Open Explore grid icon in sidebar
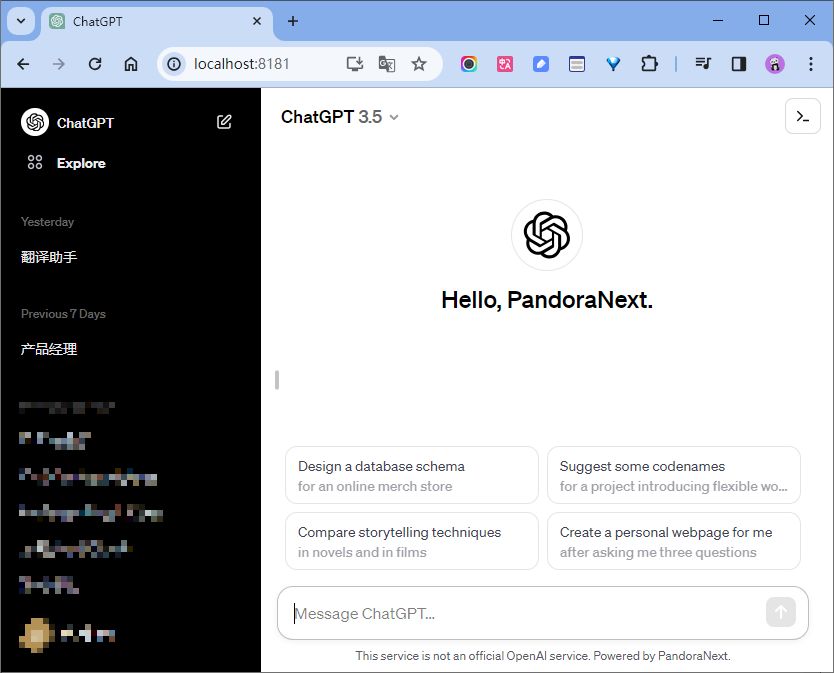834x673 pixels. pyautogui.click(x=35, y=162)
